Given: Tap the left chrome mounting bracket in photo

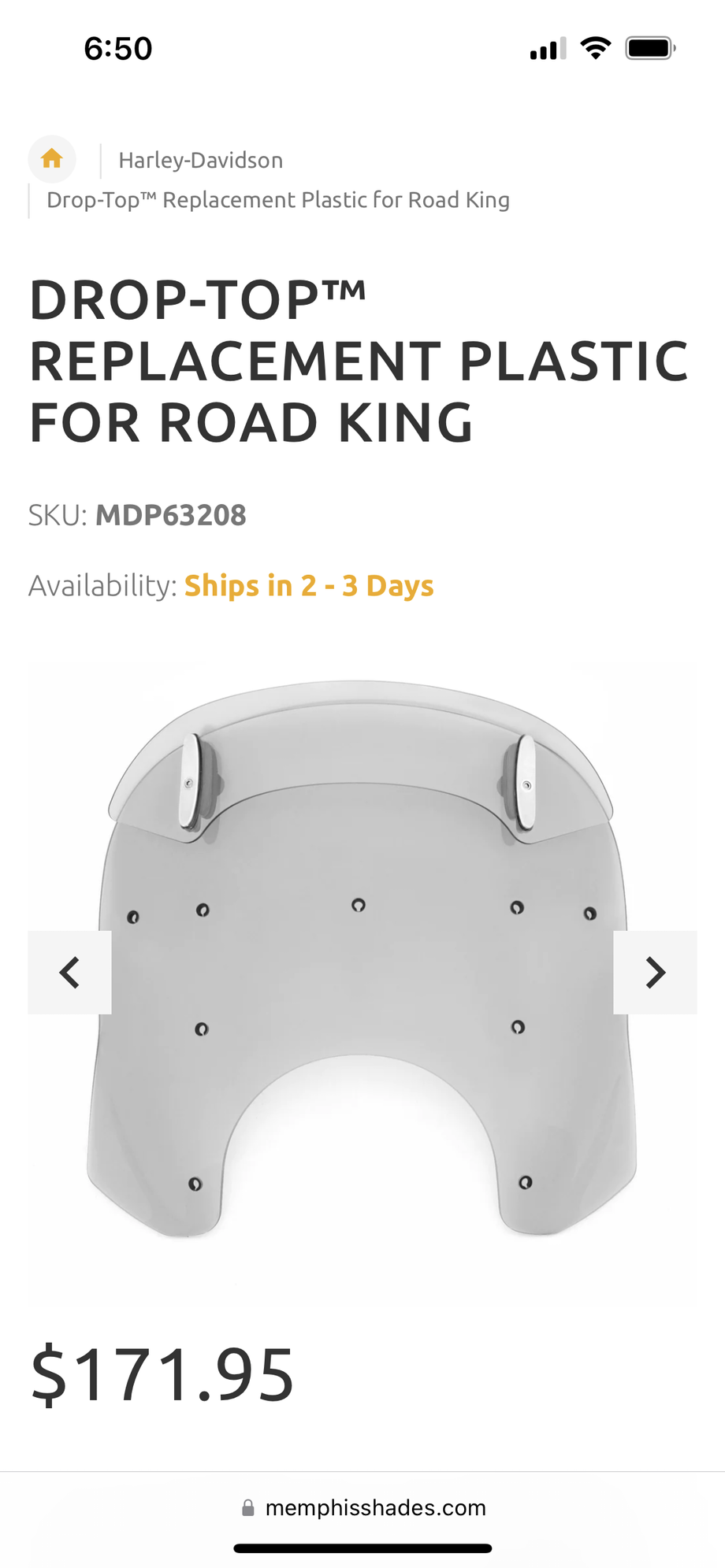Looking at the screenshot, I should (192, 782).
